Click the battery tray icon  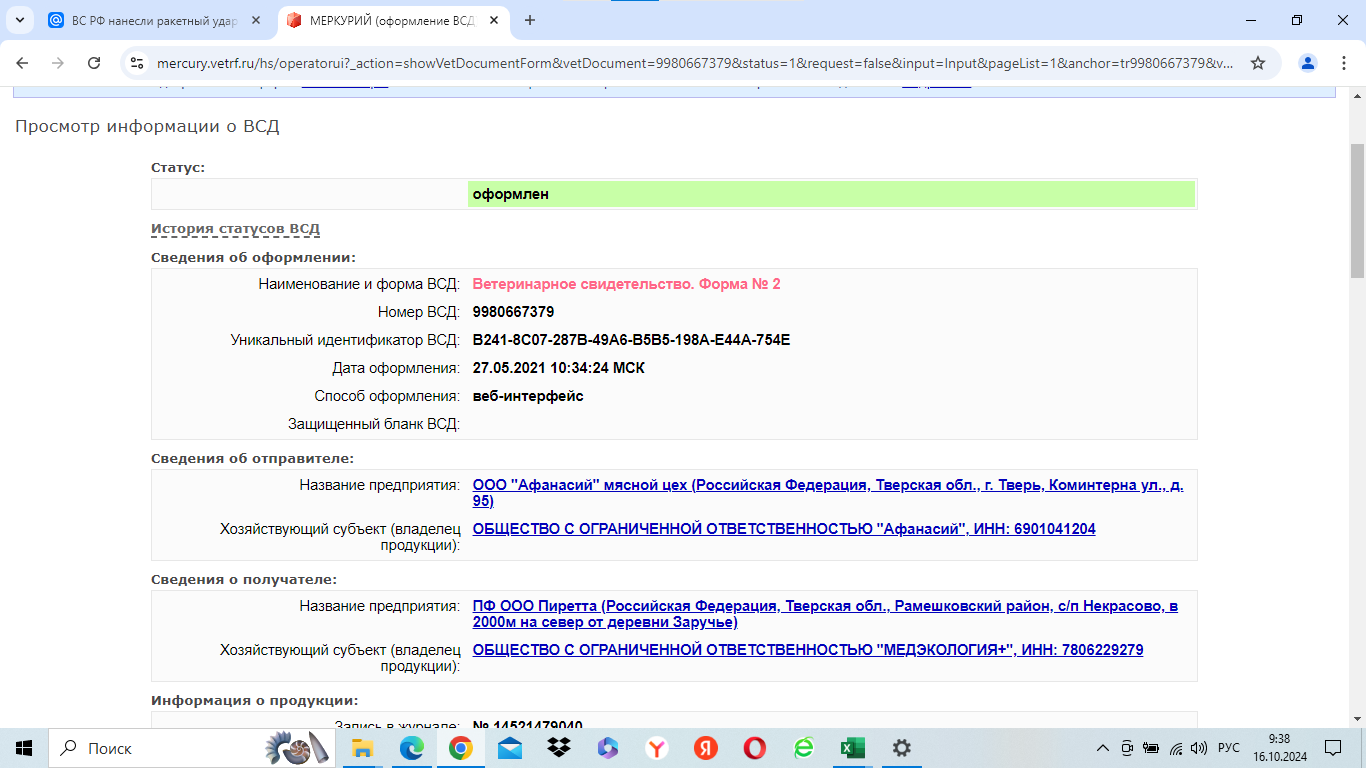[1151, 748]
